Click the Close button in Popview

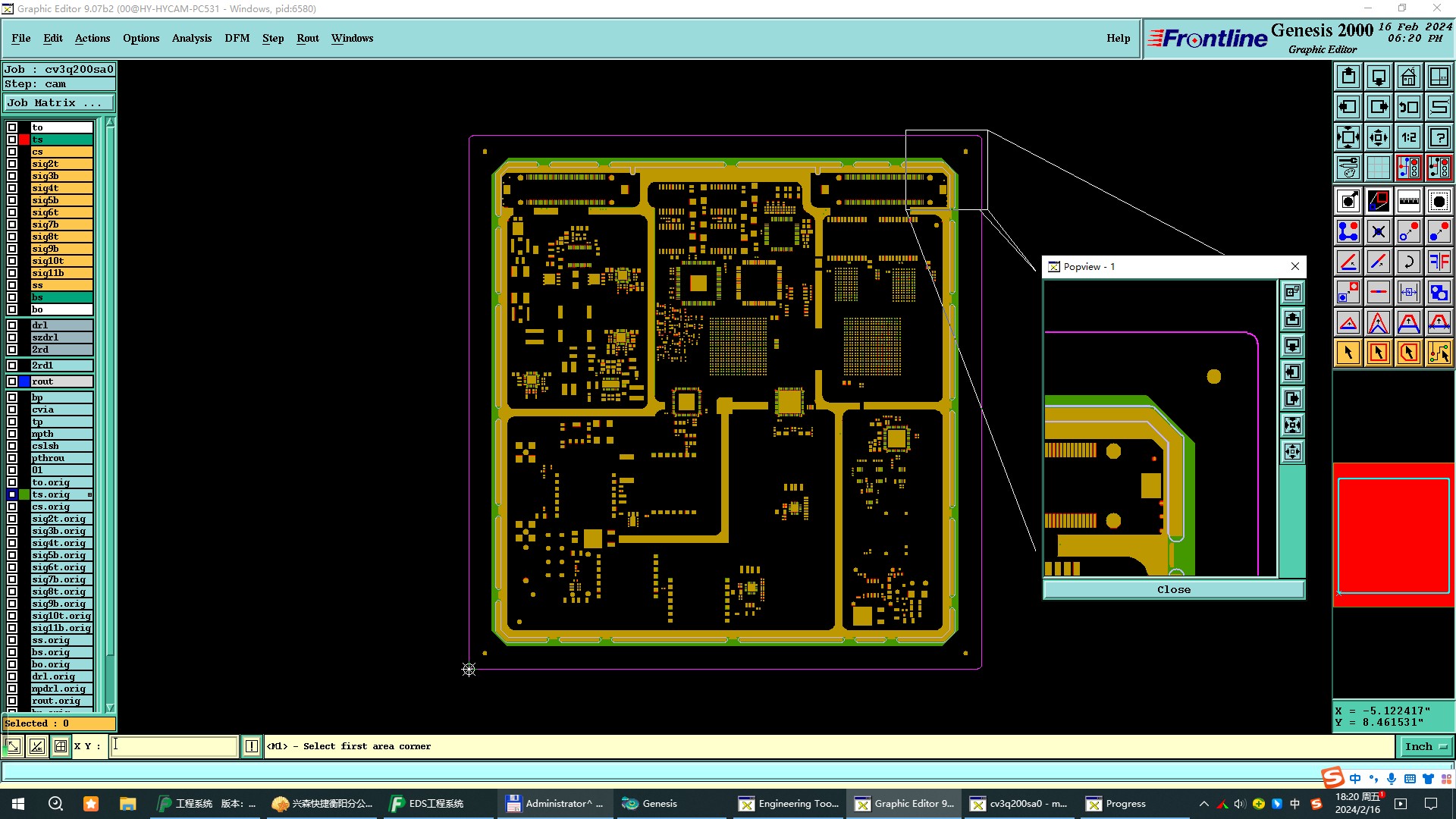click(1173, 589)
